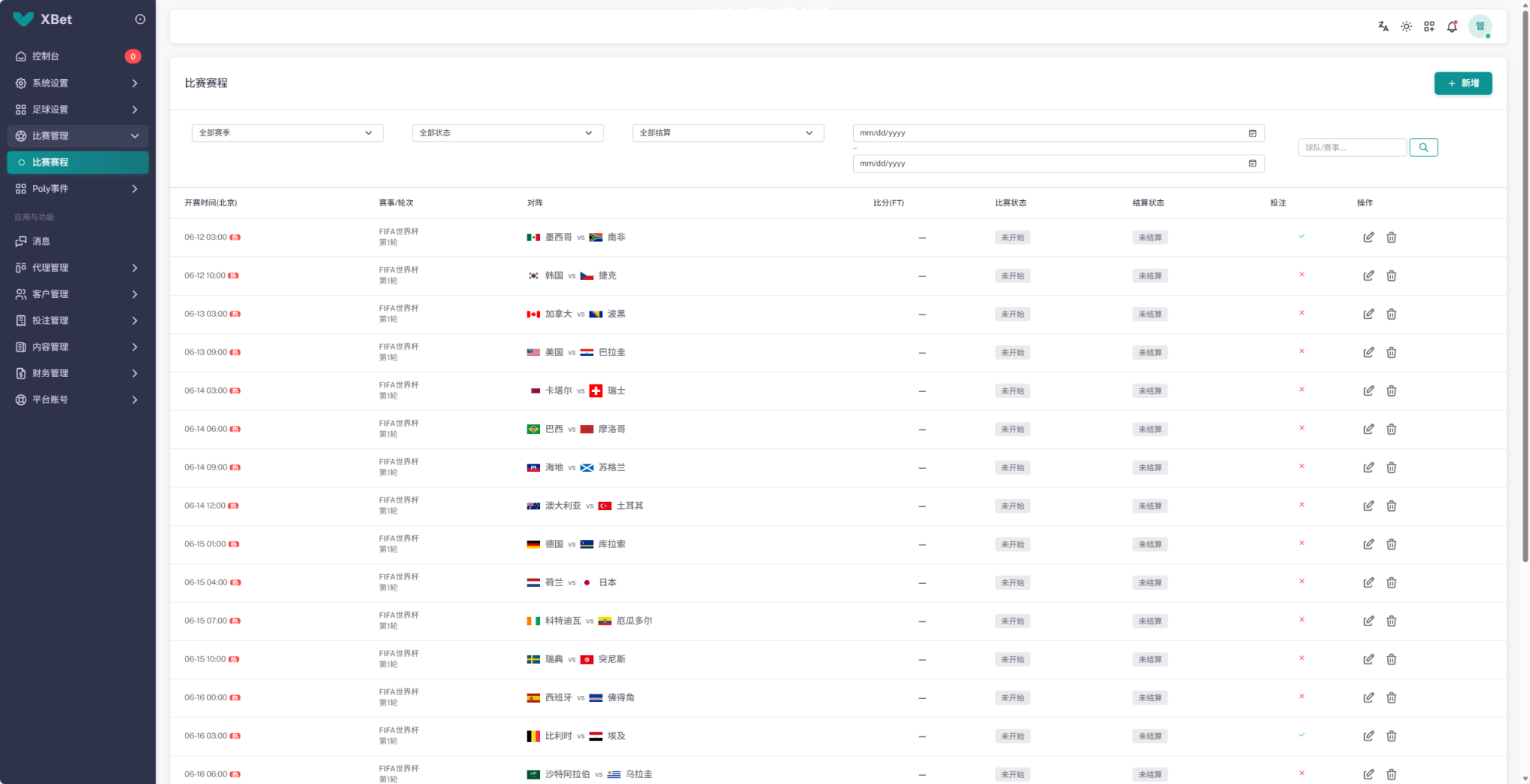Viewport: 1530px width, 784px height.
Task: Edit the 巴西 vs 摩洛哥 match
Action: tap(1368, 429)
